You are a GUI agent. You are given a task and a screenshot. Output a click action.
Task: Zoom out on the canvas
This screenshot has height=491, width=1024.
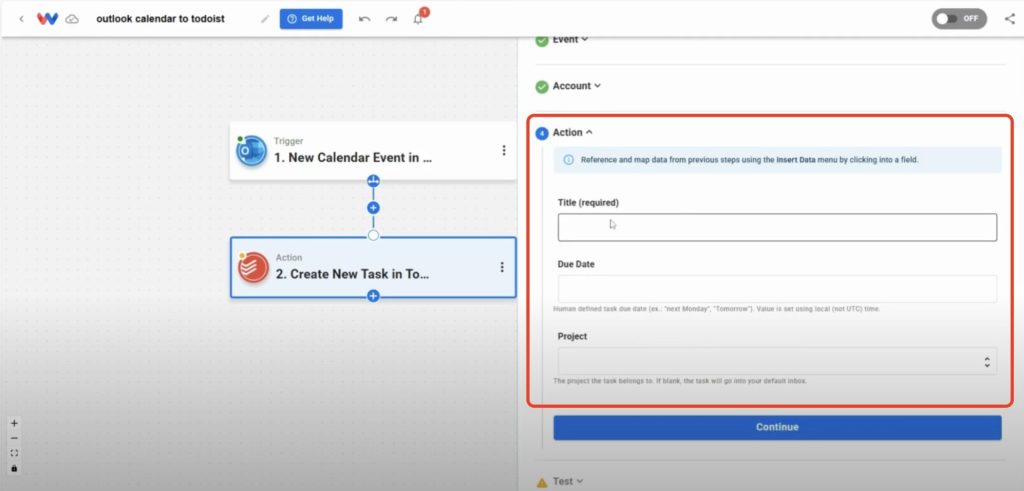tap(14, 438)
